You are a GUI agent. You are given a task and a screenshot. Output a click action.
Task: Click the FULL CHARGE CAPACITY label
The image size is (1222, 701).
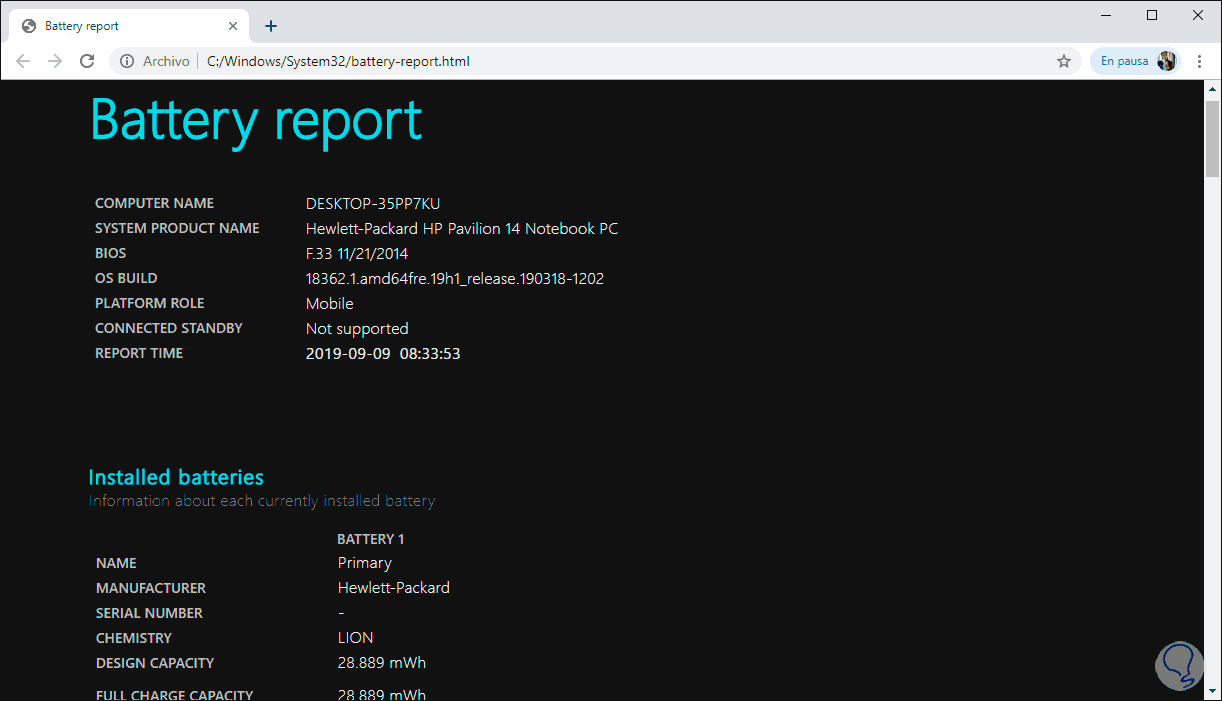coord(175,695)
